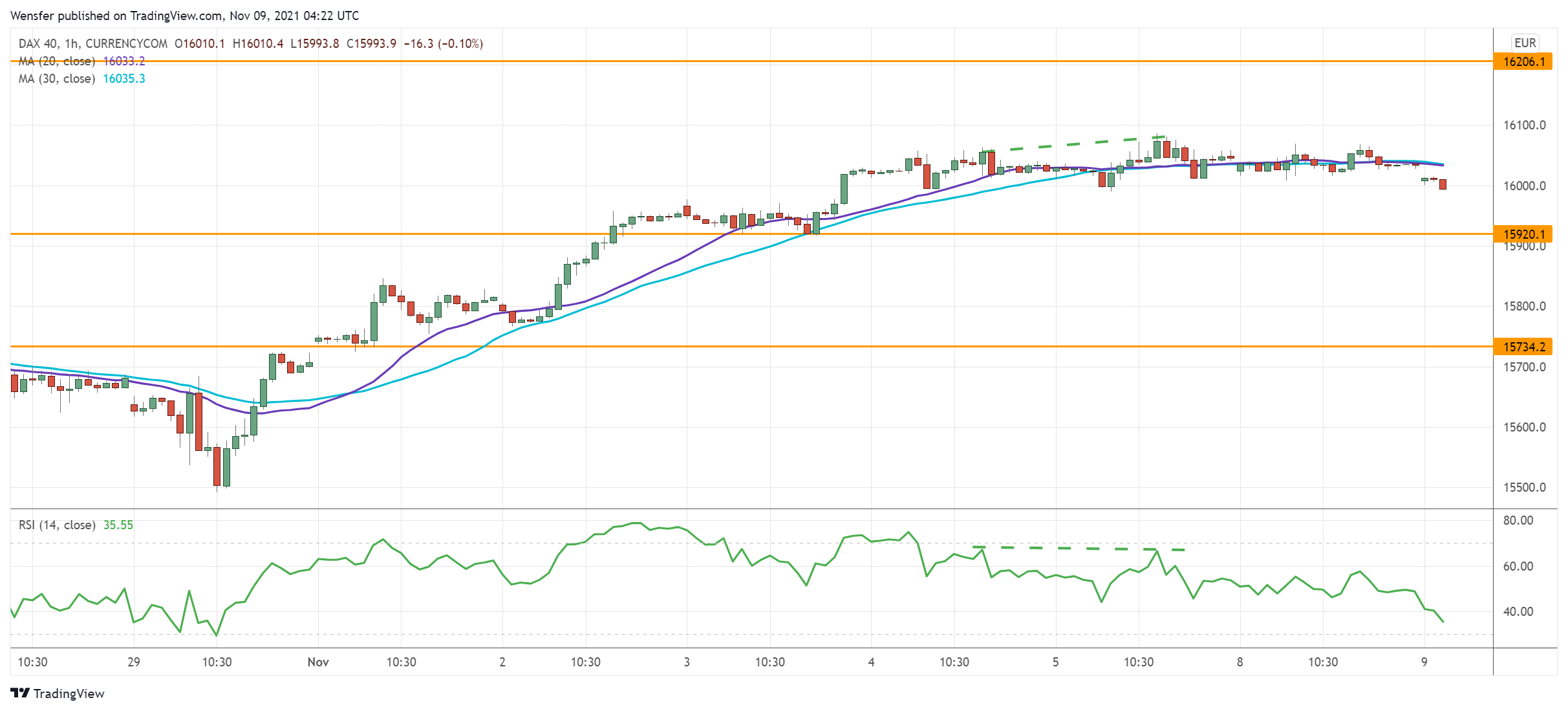Click the MA 30 value 16035.3
This screenshot has height=711, width=1568.
(124, 79)
